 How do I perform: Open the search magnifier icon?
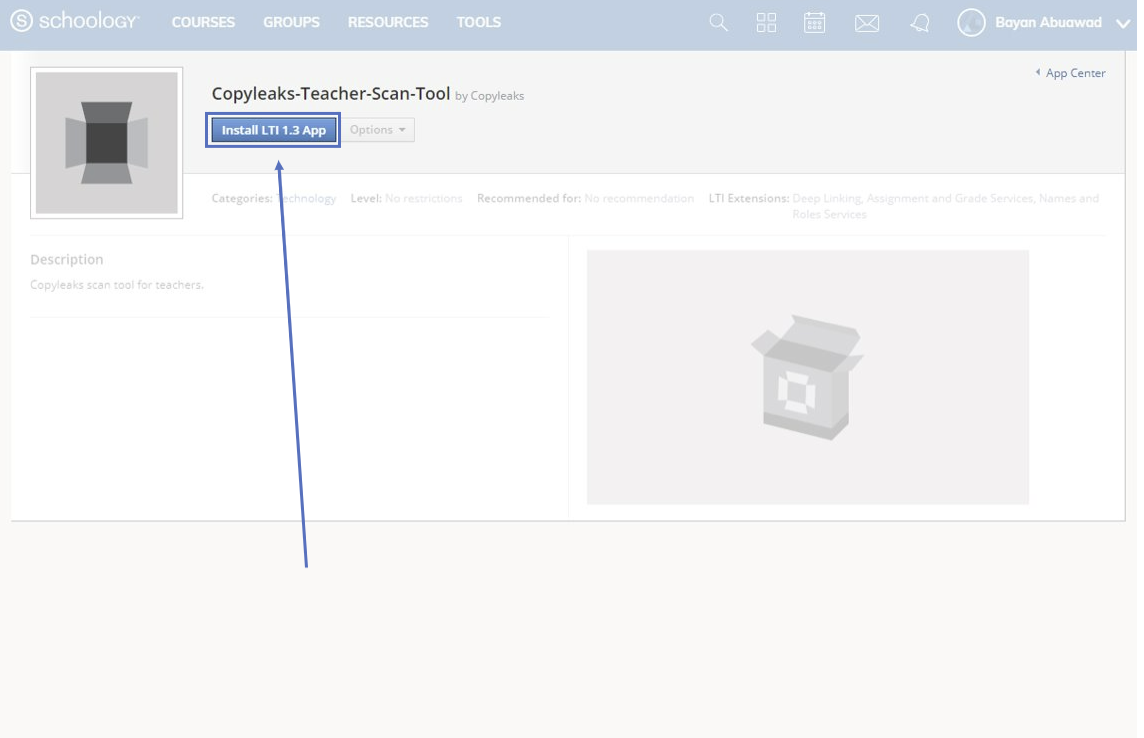tap(719, 23)
